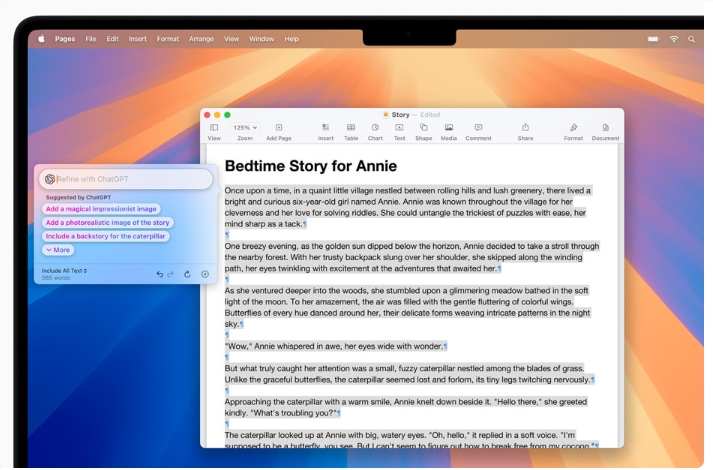Open the Insert toolbar icon
This screenshot has width=713, height=470.
[x=325, y=128]
